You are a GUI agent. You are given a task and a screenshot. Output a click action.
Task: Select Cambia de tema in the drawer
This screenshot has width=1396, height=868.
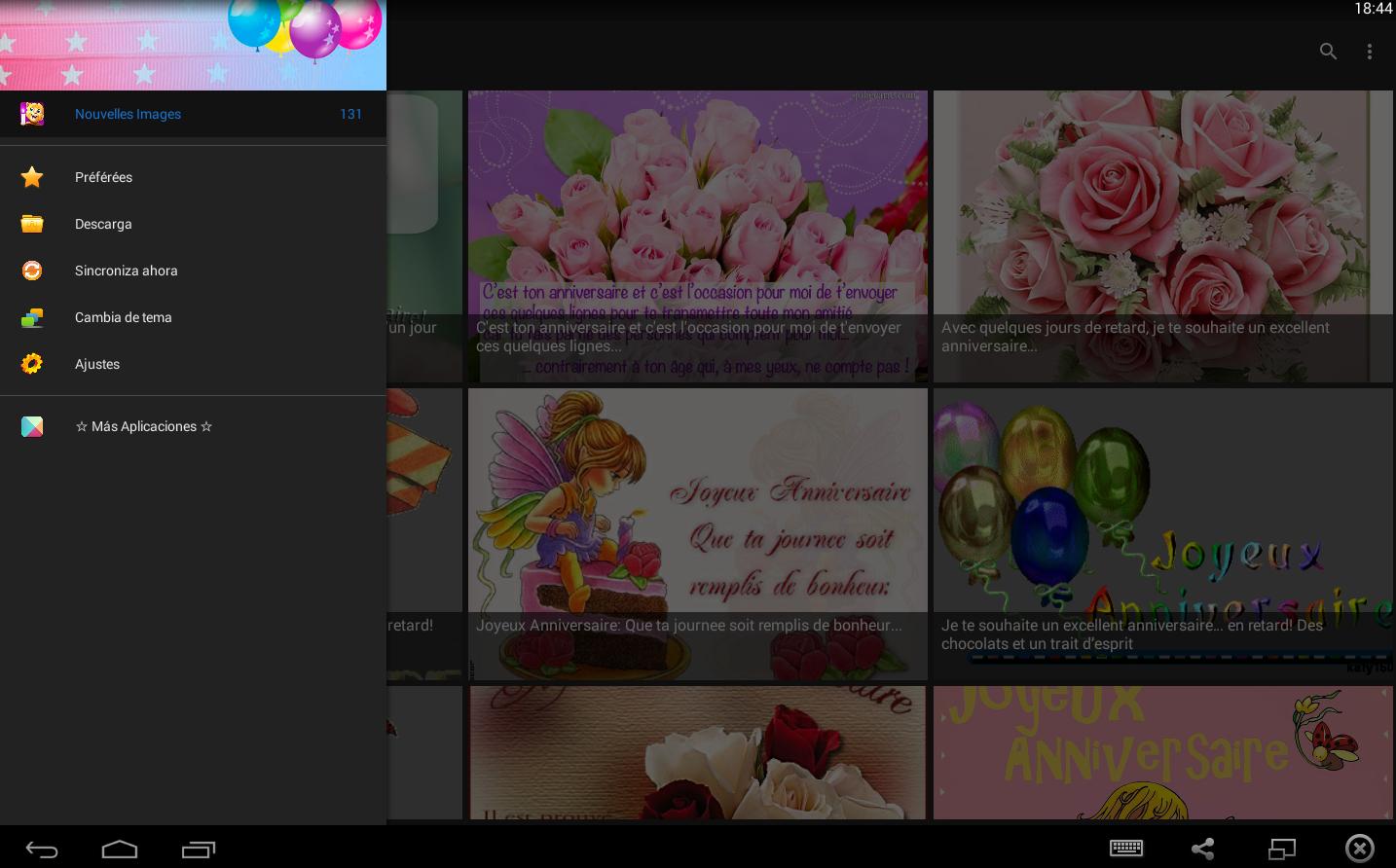[193, 317]
